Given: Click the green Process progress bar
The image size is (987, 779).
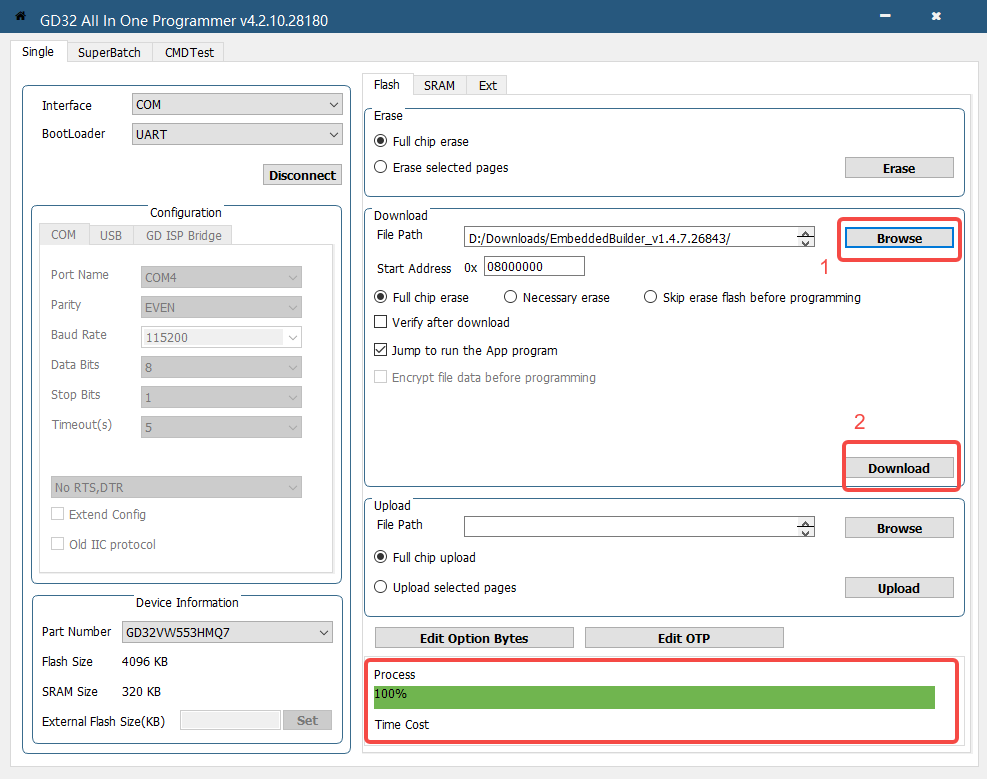Looking at the screenshot, I should click(654, 697).
